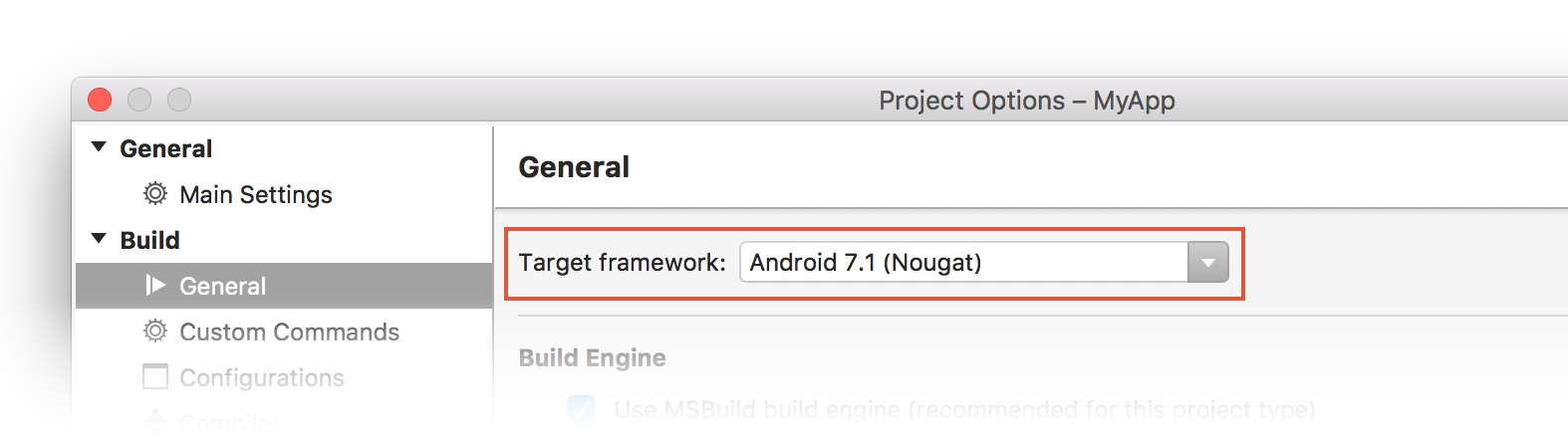Click the highlighted General item under Build
This screenshot has width=1568, height=448.
(x=223, y=287)
